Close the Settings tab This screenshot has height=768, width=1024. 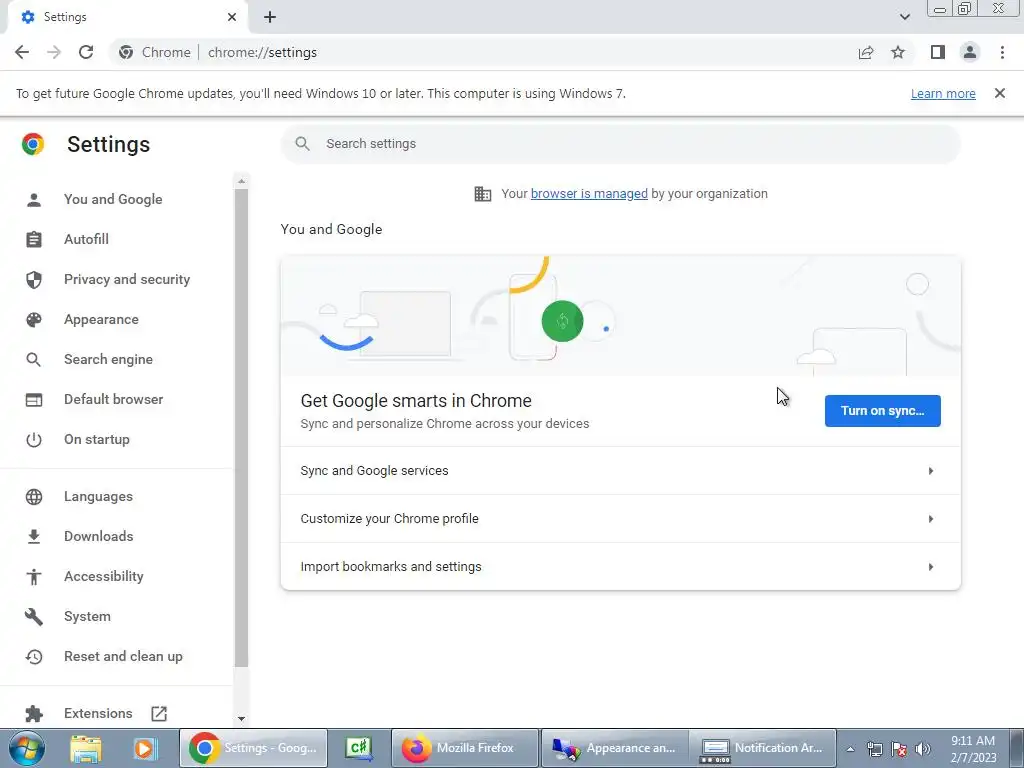232,17
